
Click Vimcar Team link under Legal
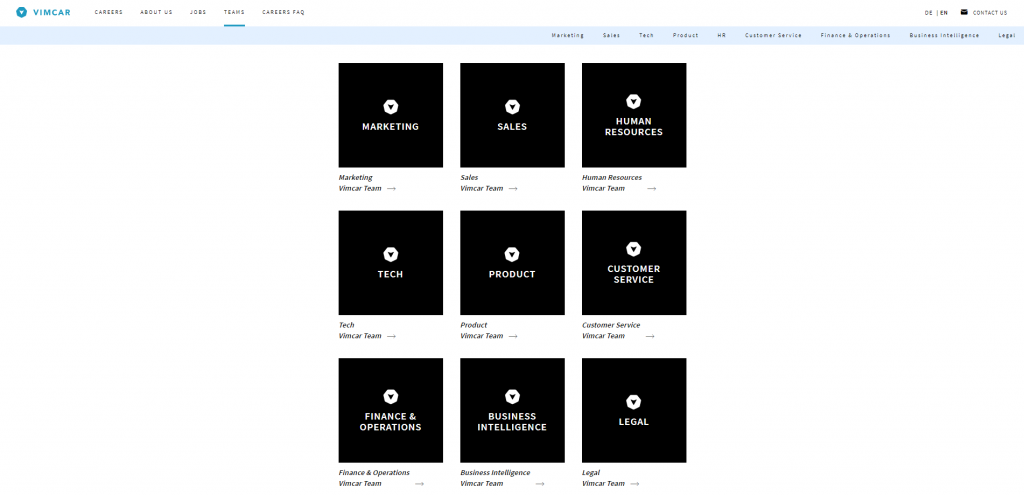tap(603, 484)
